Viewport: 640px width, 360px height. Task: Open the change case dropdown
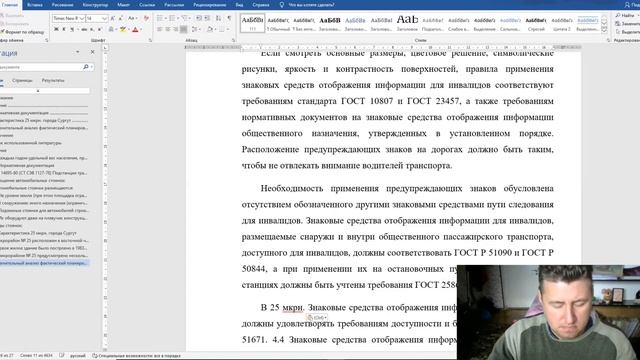132,18
